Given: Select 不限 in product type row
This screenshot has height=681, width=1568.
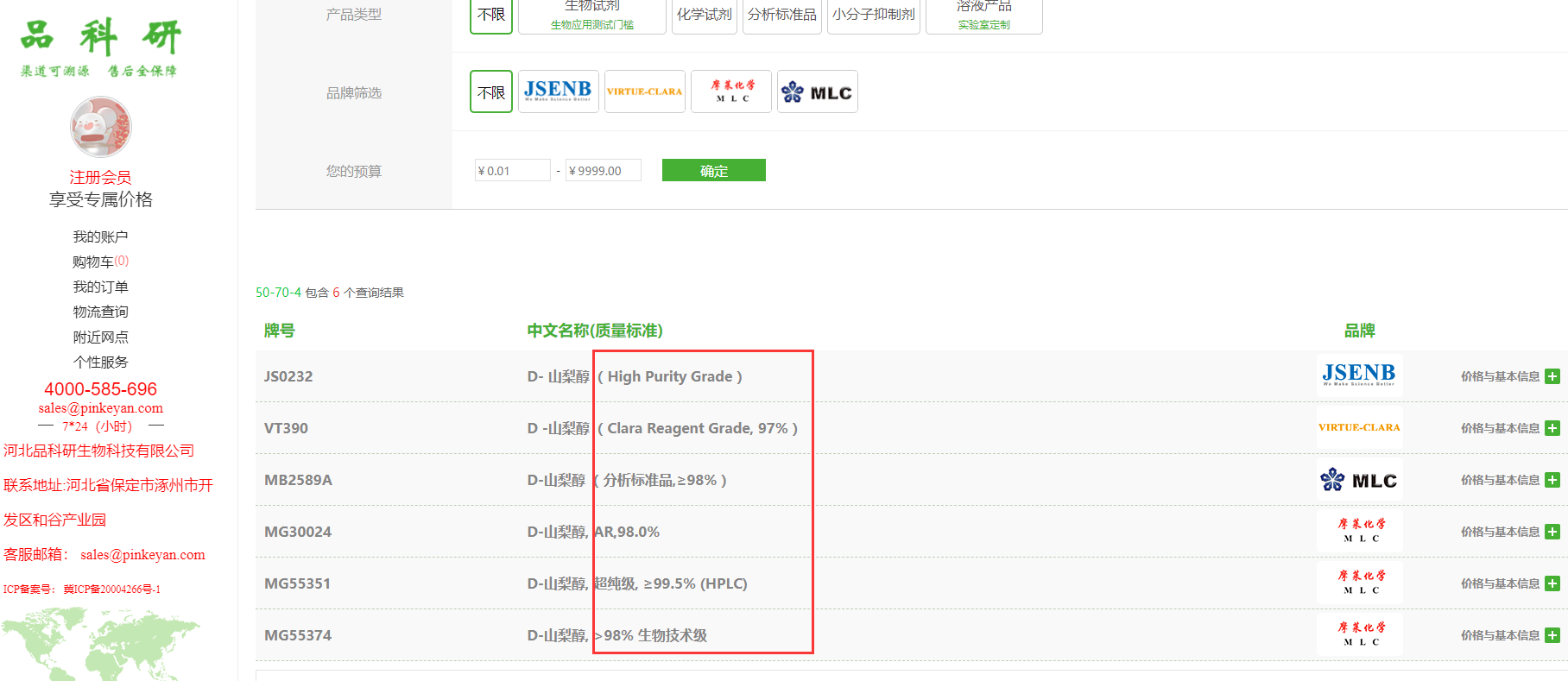Looking at the screenshot, I should (x=491, y=14).
